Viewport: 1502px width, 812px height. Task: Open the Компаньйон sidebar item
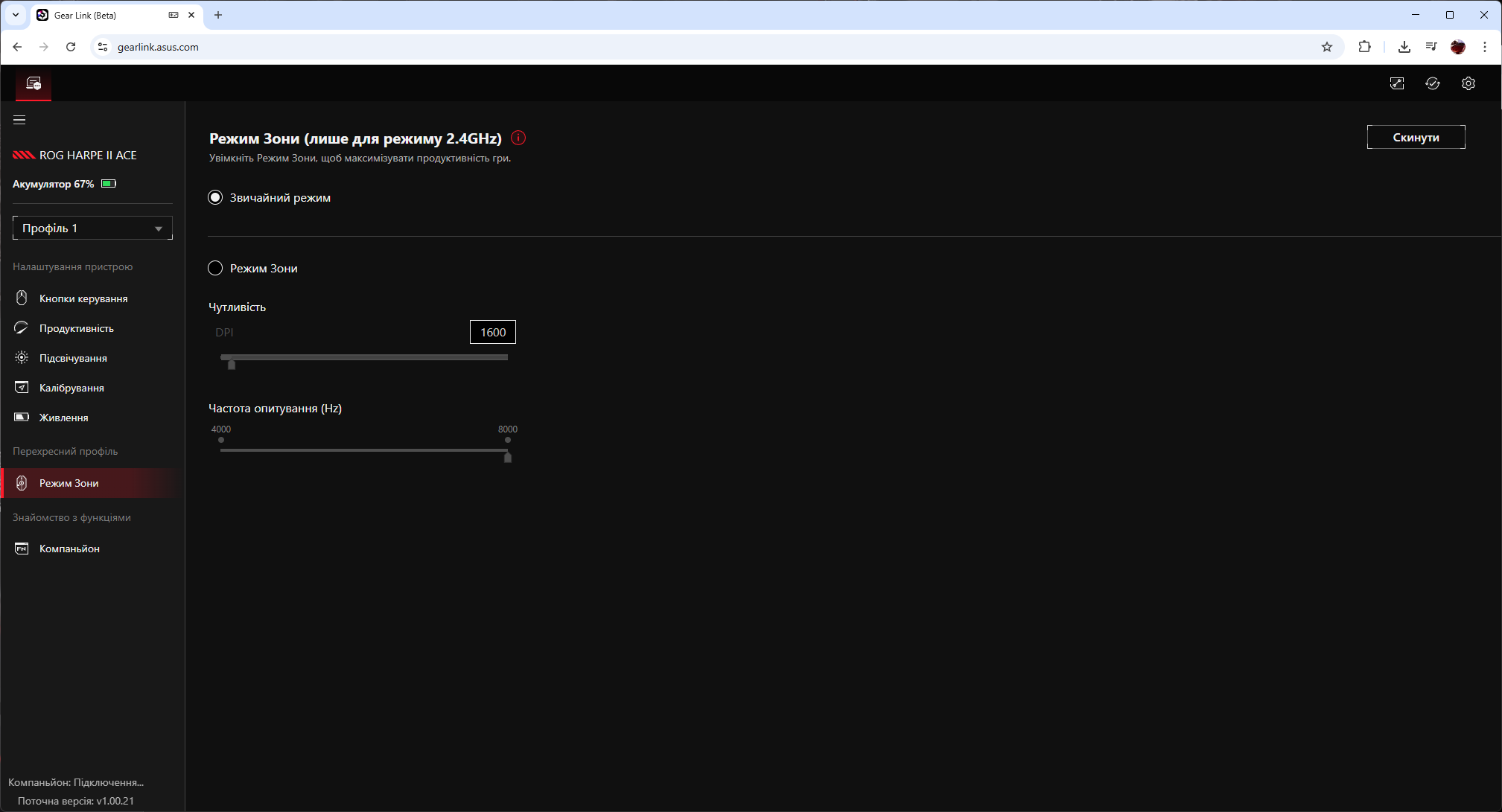tap(69, 549)
